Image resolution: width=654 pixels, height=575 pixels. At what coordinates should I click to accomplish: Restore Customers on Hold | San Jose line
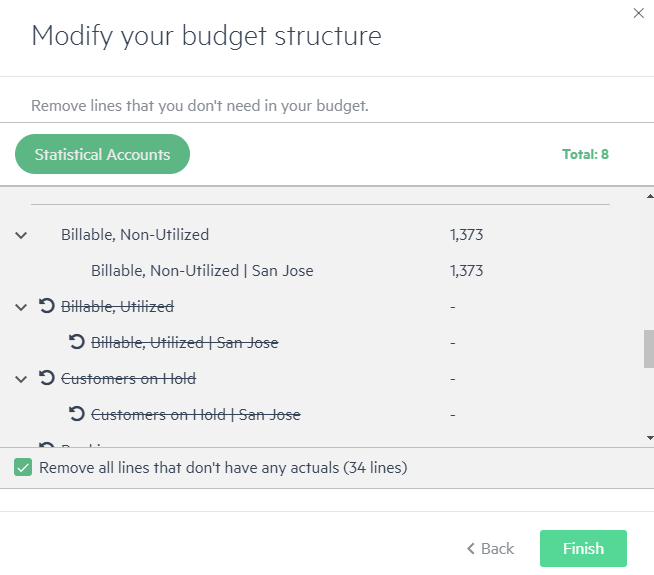coord(77,414)
